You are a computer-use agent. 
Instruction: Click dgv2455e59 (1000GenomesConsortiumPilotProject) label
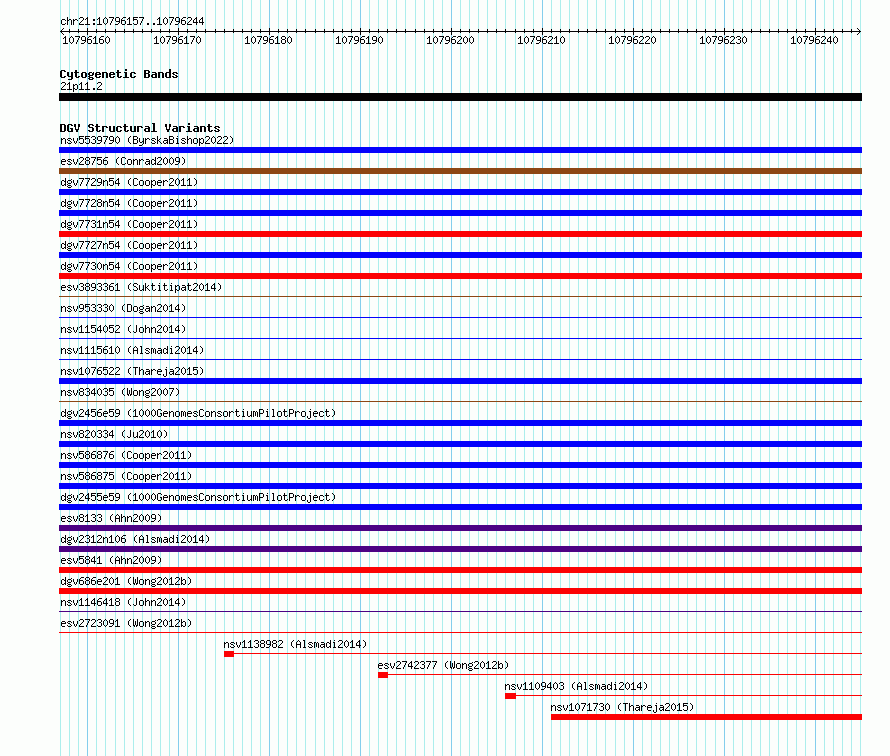click(198, 497)
